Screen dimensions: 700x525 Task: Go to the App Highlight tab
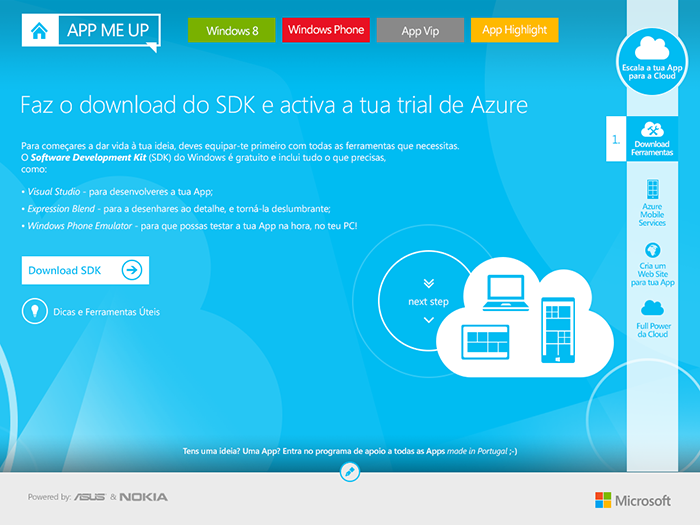pos(514,30)
